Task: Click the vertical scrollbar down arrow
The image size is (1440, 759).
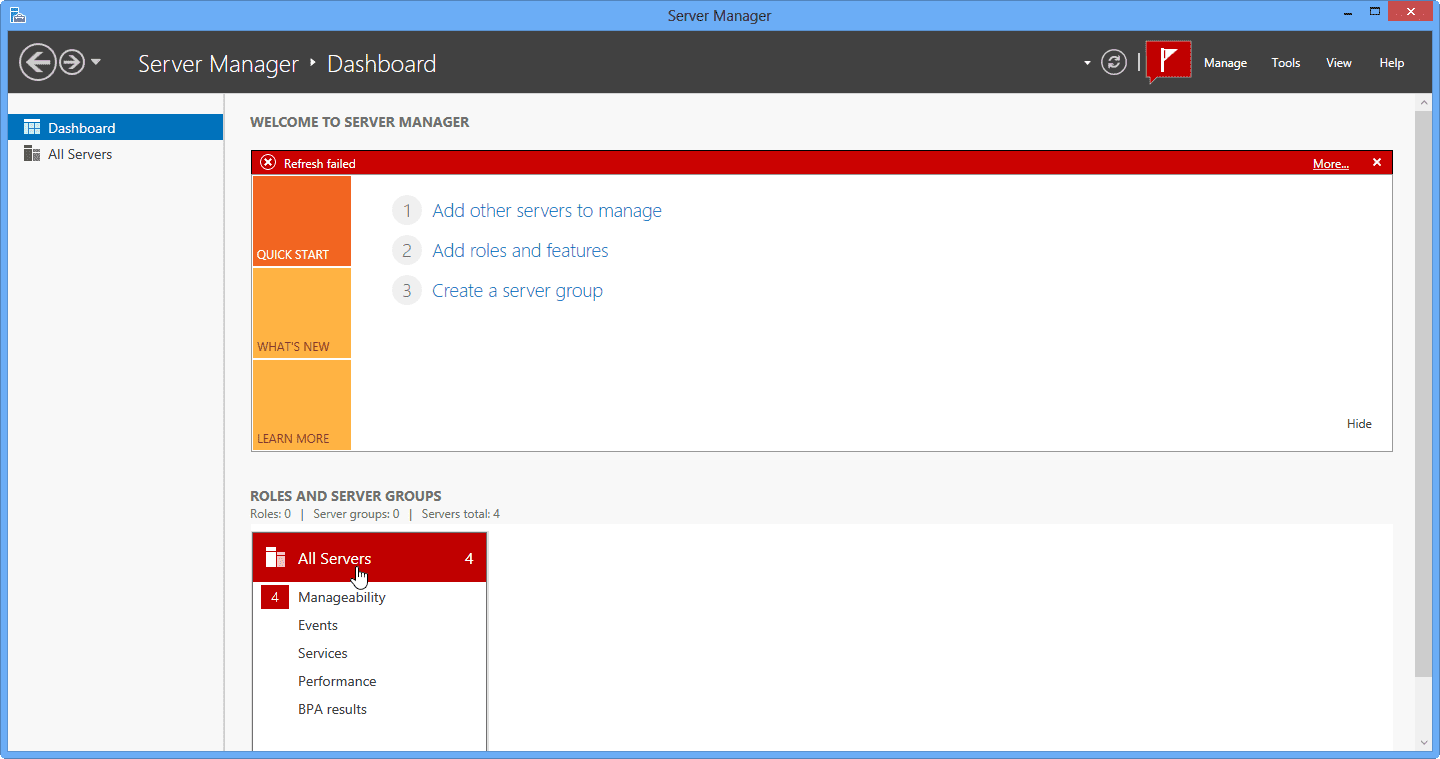Action: (1423, 743)
